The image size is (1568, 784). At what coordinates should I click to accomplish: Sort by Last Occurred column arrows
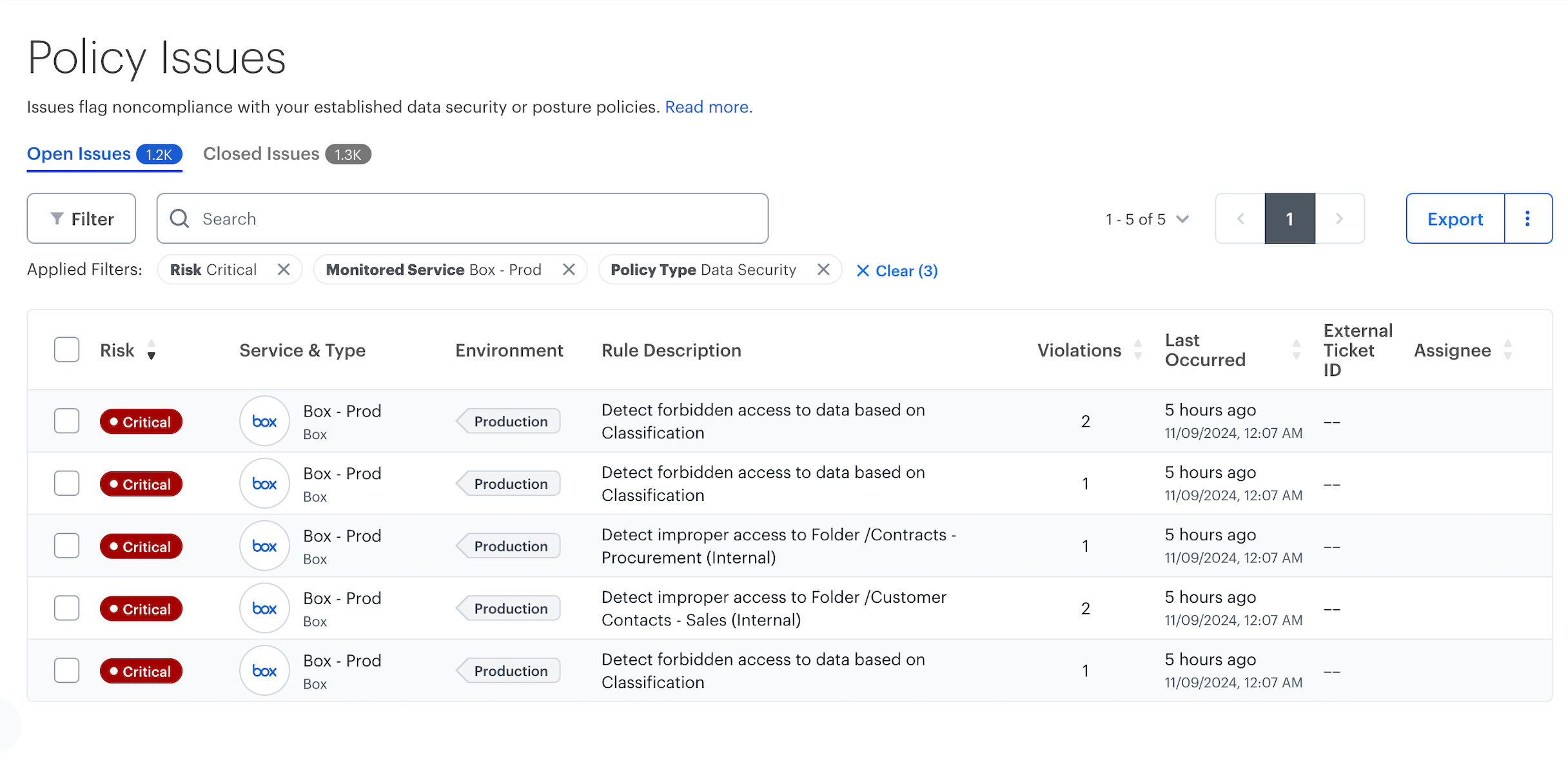1296,350
